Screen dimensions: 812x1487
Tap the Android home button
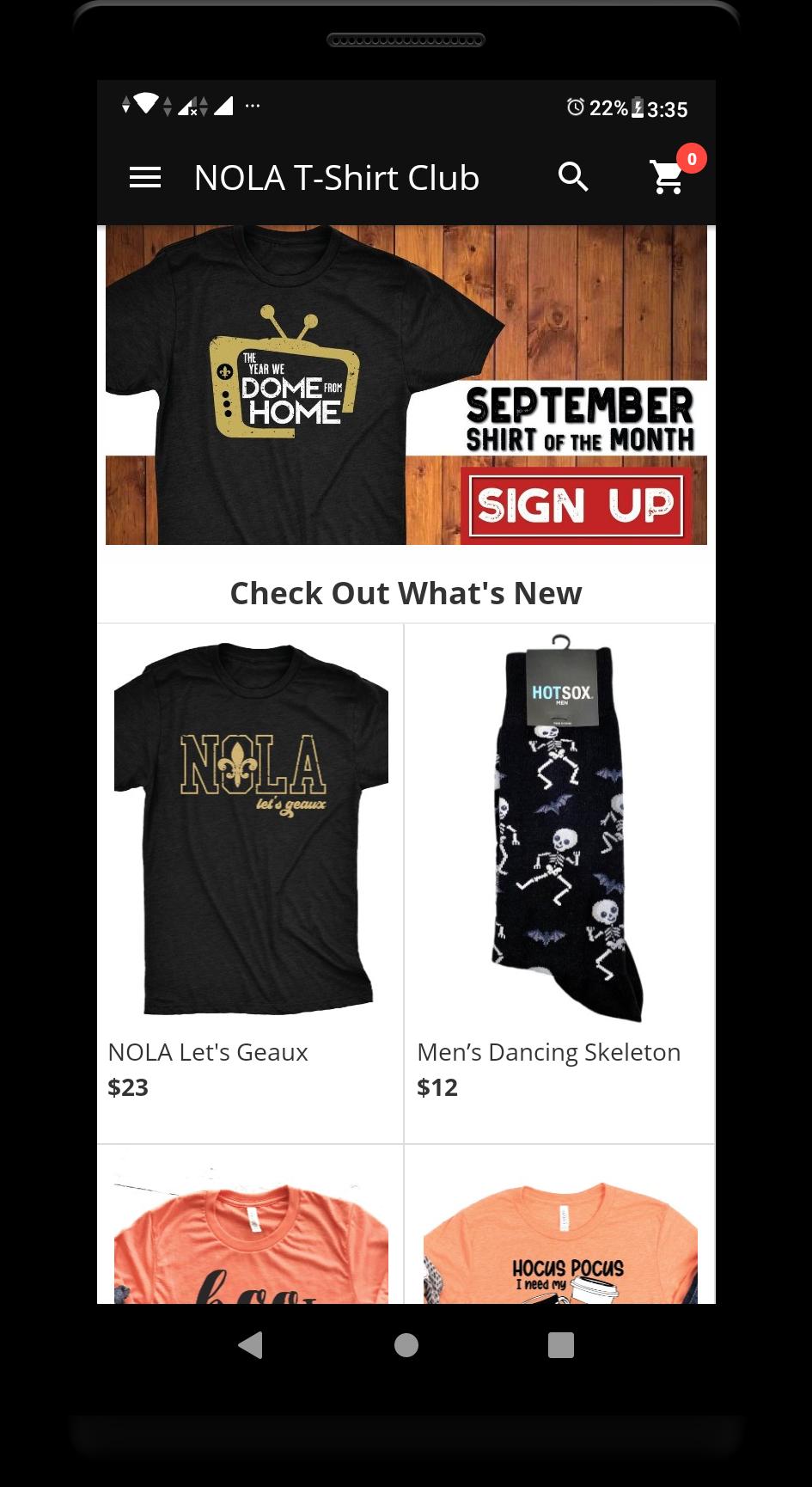(406, 1345)
